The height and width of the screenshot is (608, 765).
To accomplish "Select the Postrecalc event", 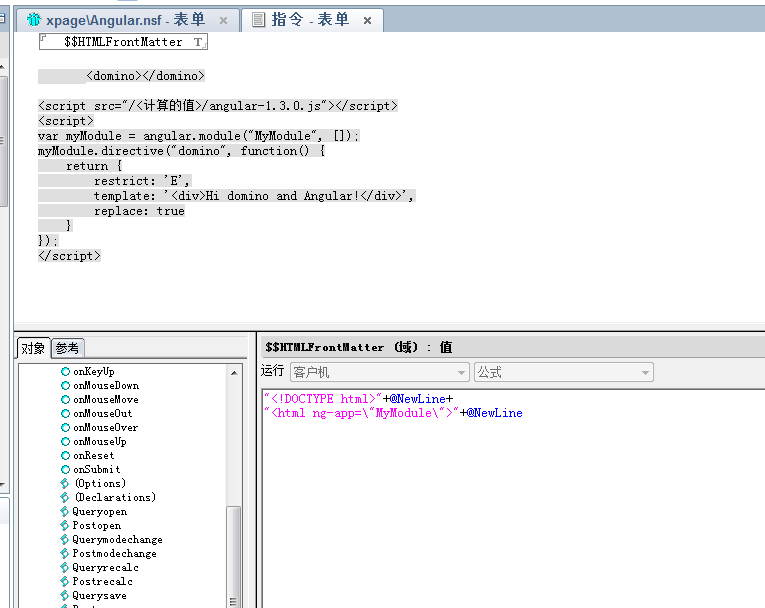I will 102,582.
